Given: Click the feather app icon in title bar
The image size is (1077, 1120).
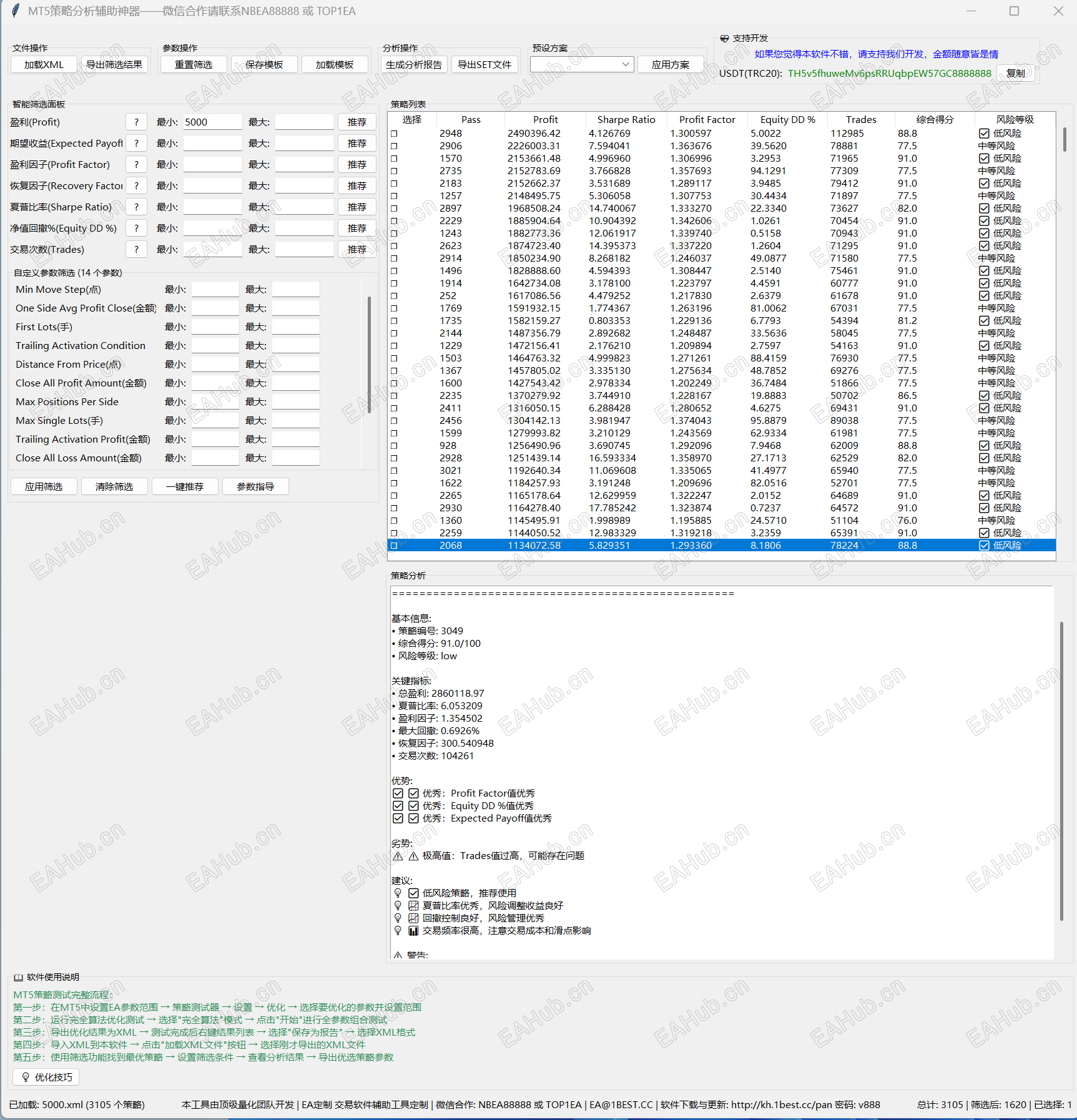Looking at the screenshot, I should [15, 11].
